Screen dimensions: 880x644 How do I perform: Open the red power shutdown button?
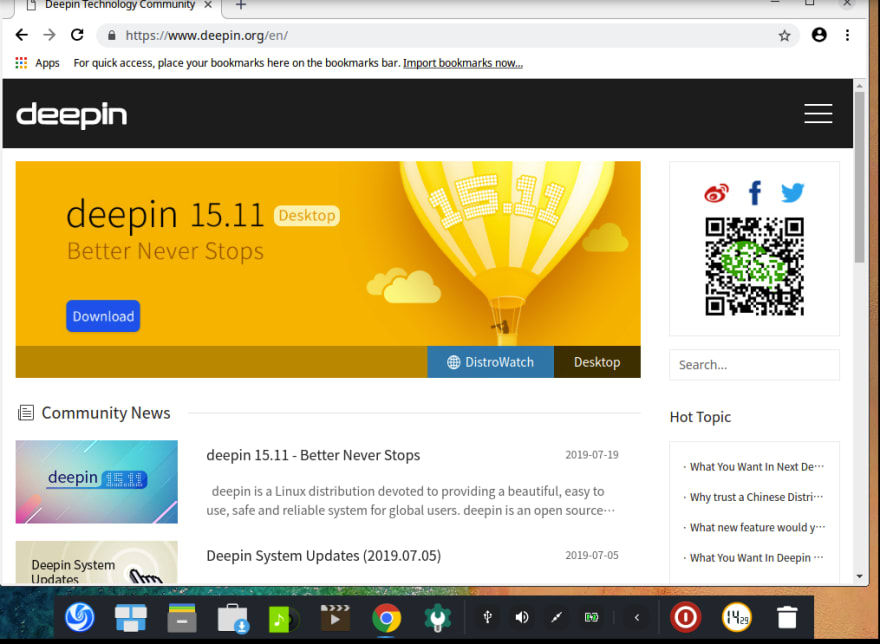[x=685, y=617]
